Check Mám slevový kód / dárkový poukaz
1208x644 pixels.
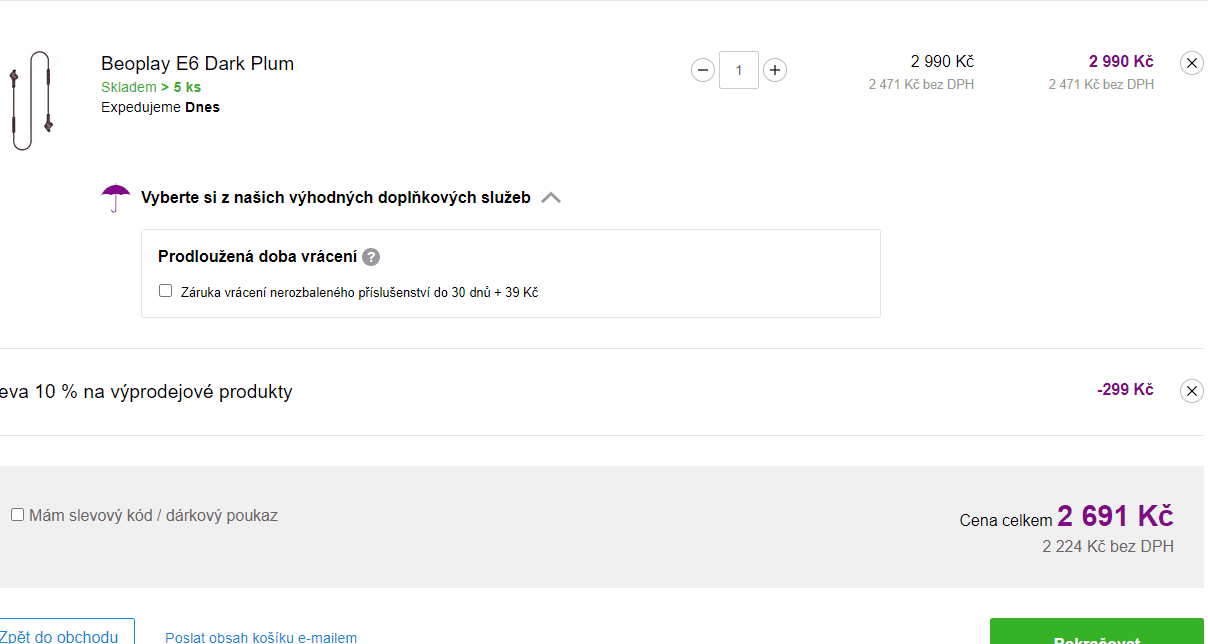17,515
